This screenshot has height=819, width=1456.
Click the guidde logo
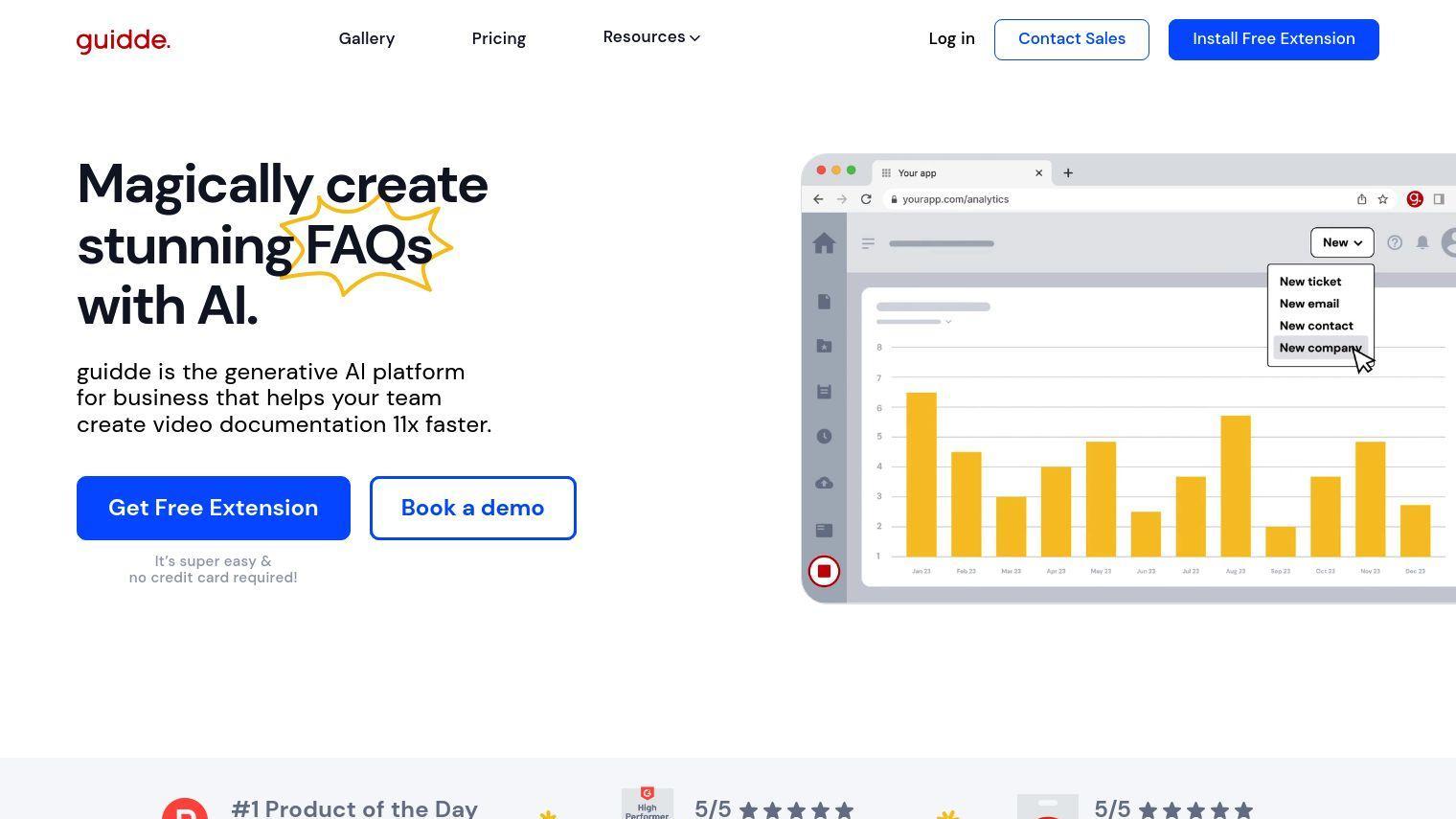[124, 40]
